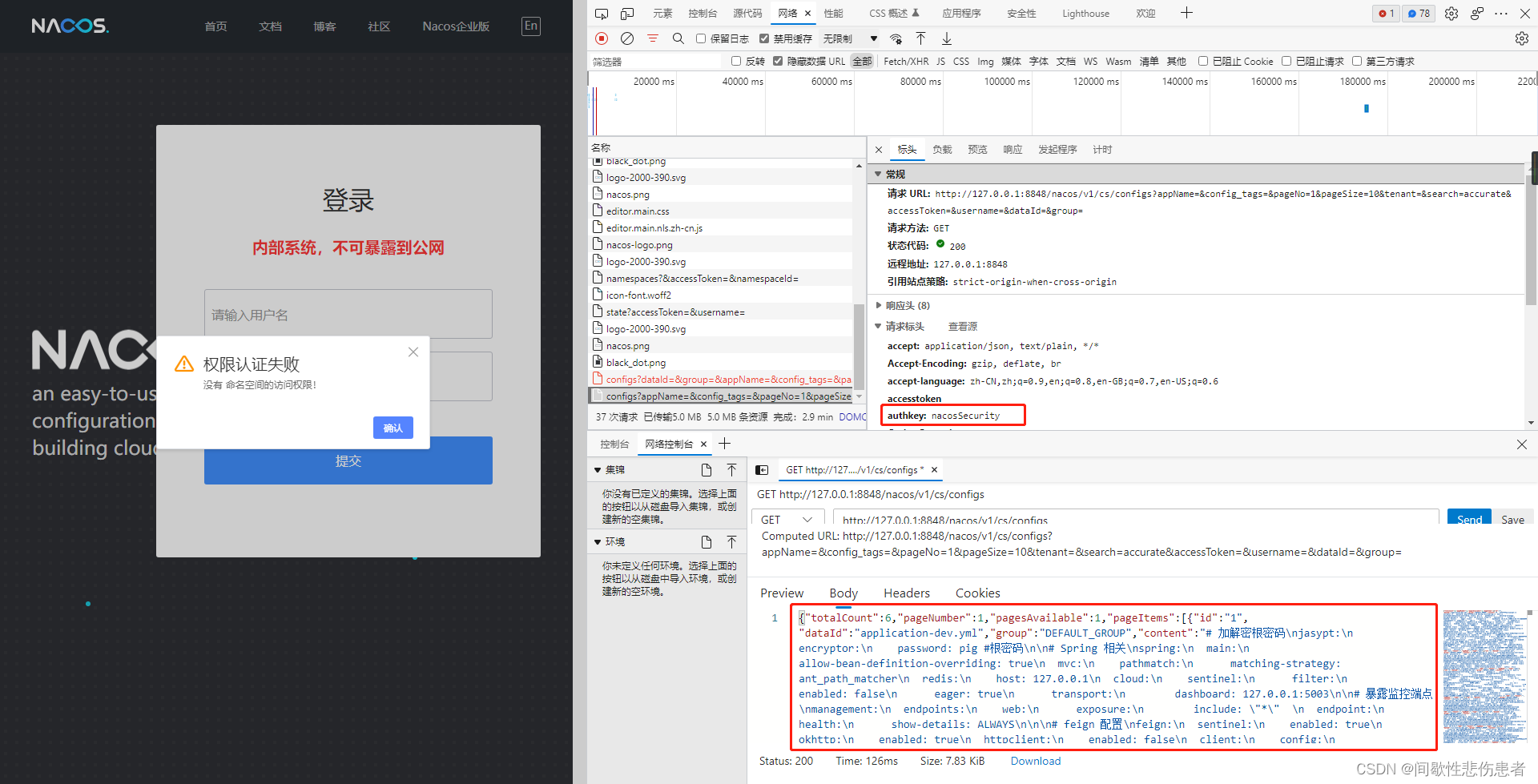The height and width of the screenshot is (784, 1538).
Task: Open DevTools settings gear
Action: [x=1451, y=13]
